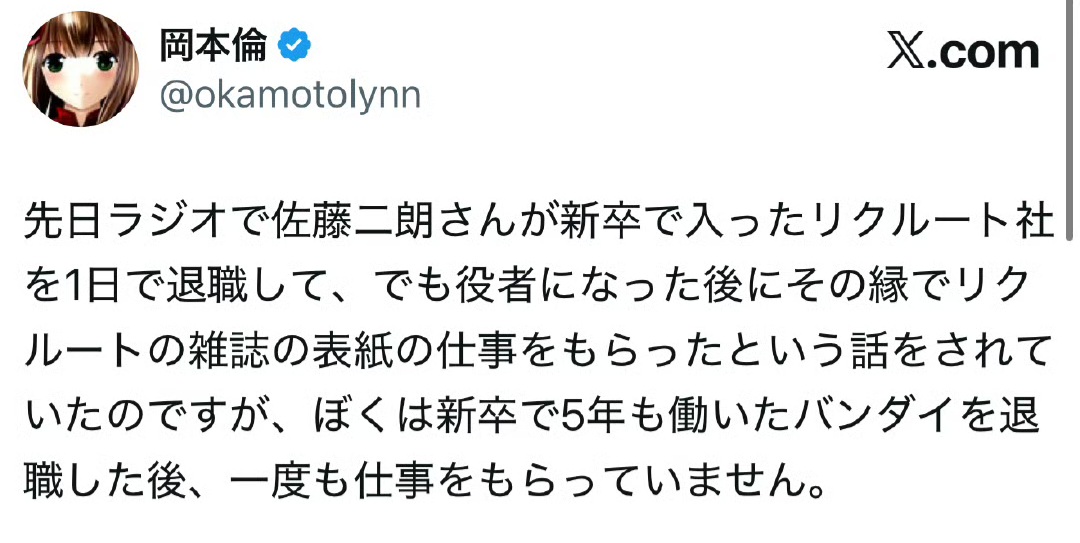This screenshot has width=1080, height=543.
Task: Open the @okamotolynn handle link
Action: (290, 95)
